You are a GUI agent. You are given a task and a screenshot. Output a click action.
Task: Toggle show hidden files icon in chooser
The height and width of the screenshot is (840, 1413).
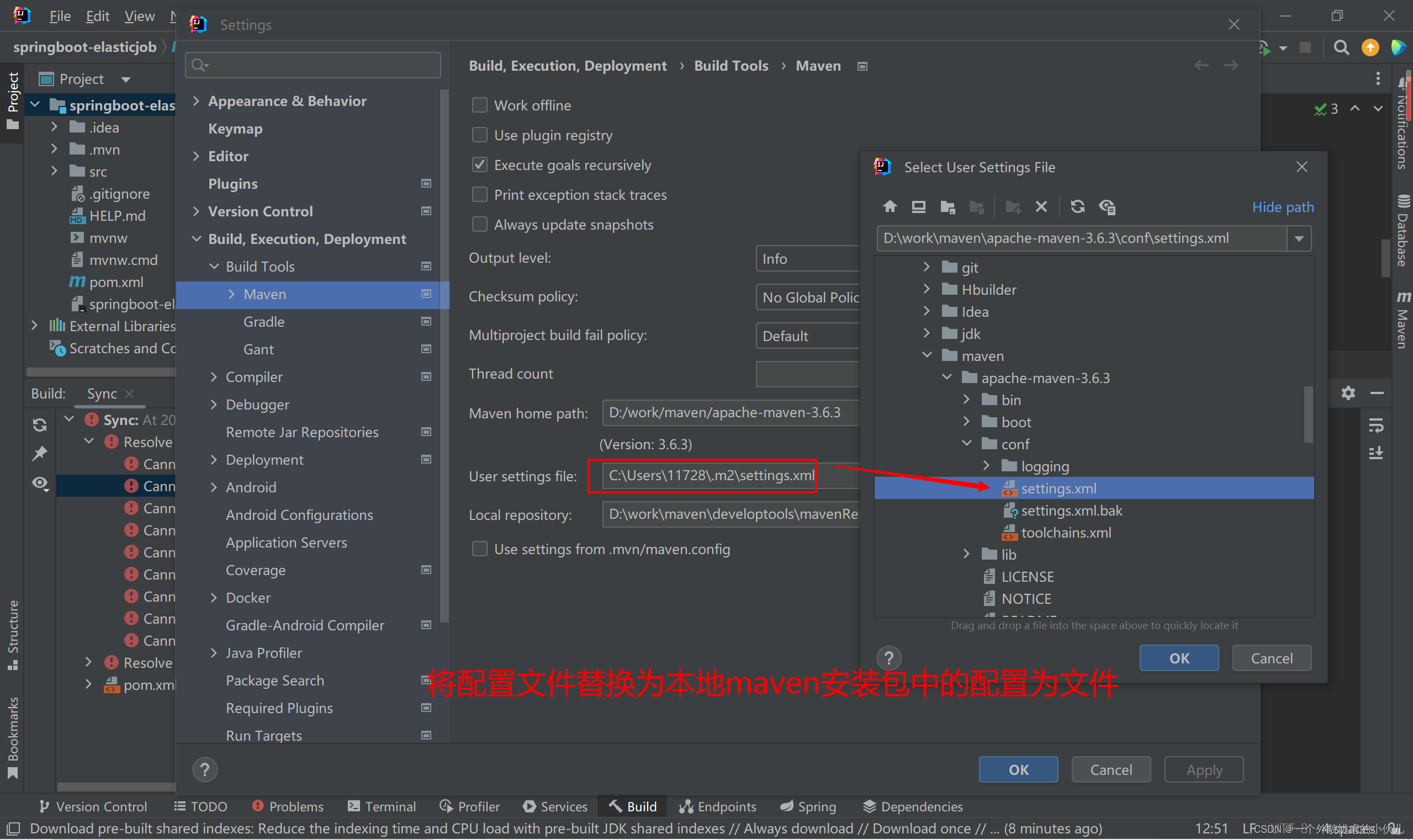(1107, 206)
